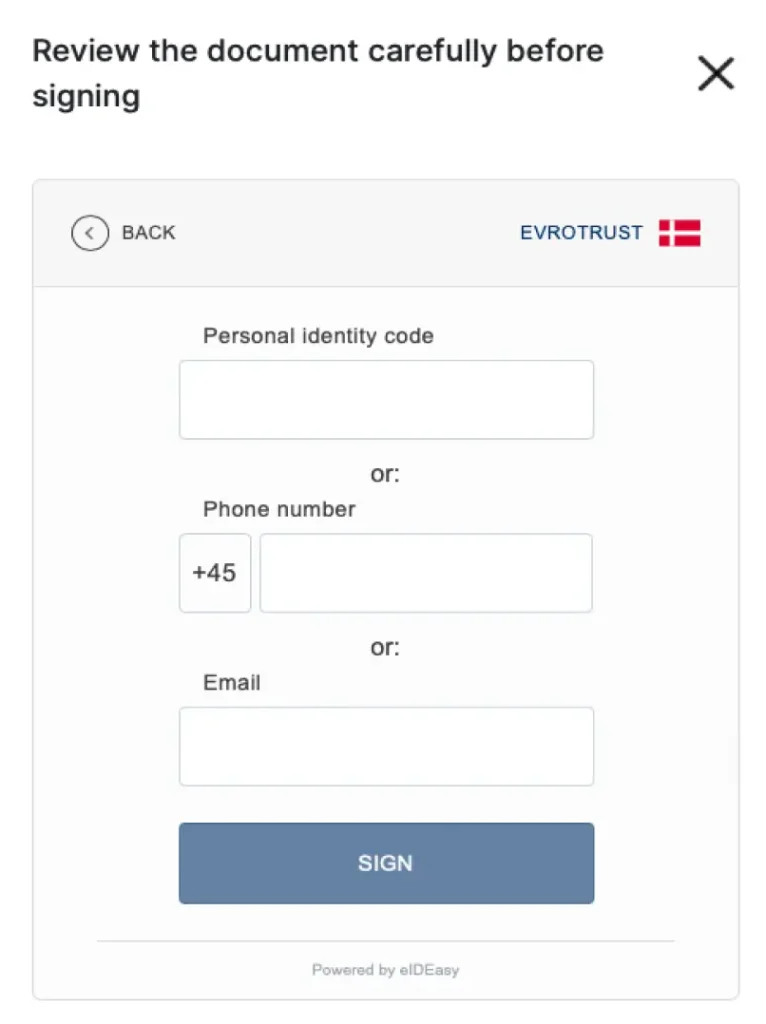Click the blank form area left of SIGN
766x1024 pixels.
coord(105,863)
